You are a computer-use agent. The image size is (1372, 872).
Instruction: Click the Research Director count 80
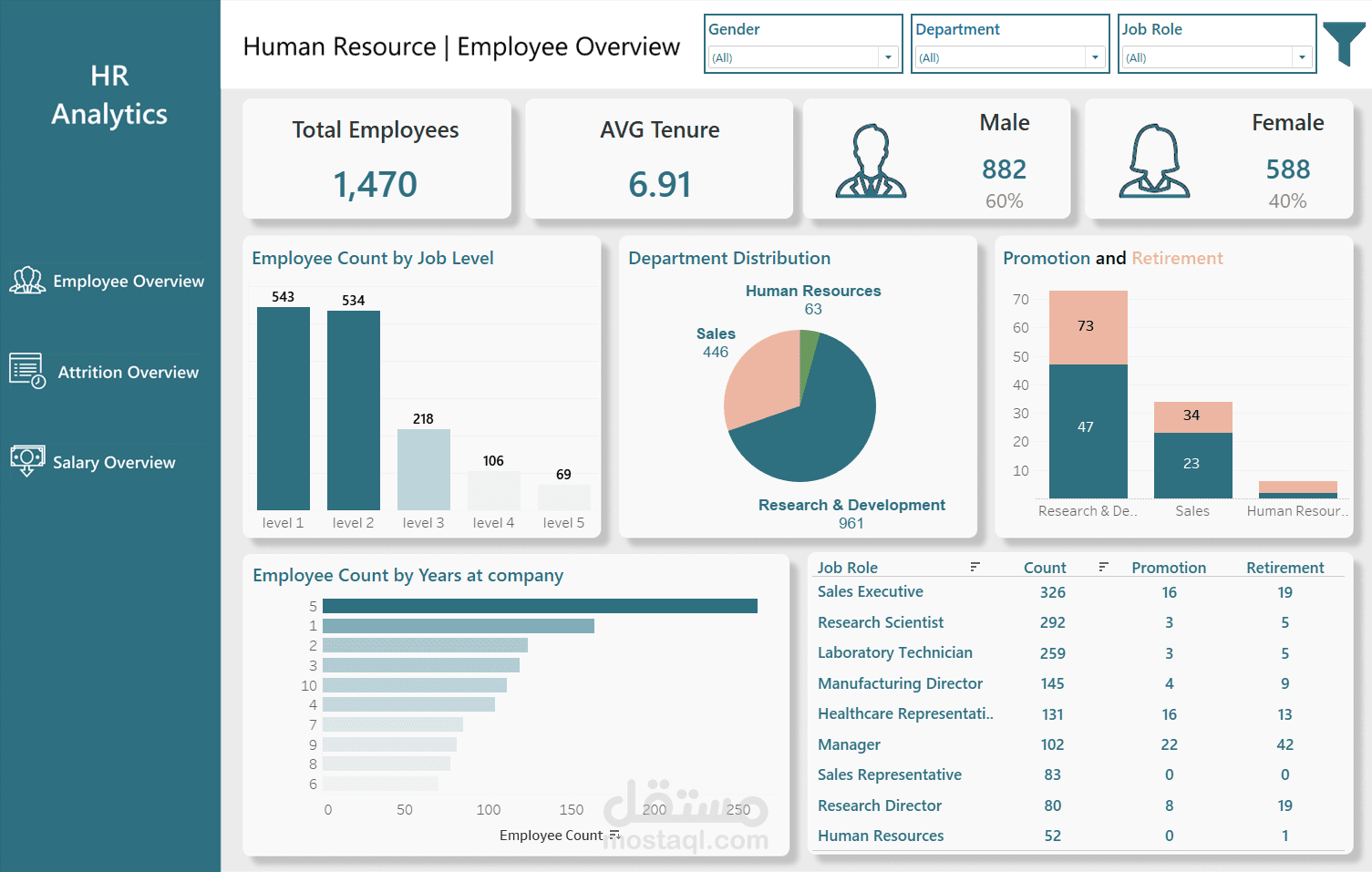tap(1053, 805)
